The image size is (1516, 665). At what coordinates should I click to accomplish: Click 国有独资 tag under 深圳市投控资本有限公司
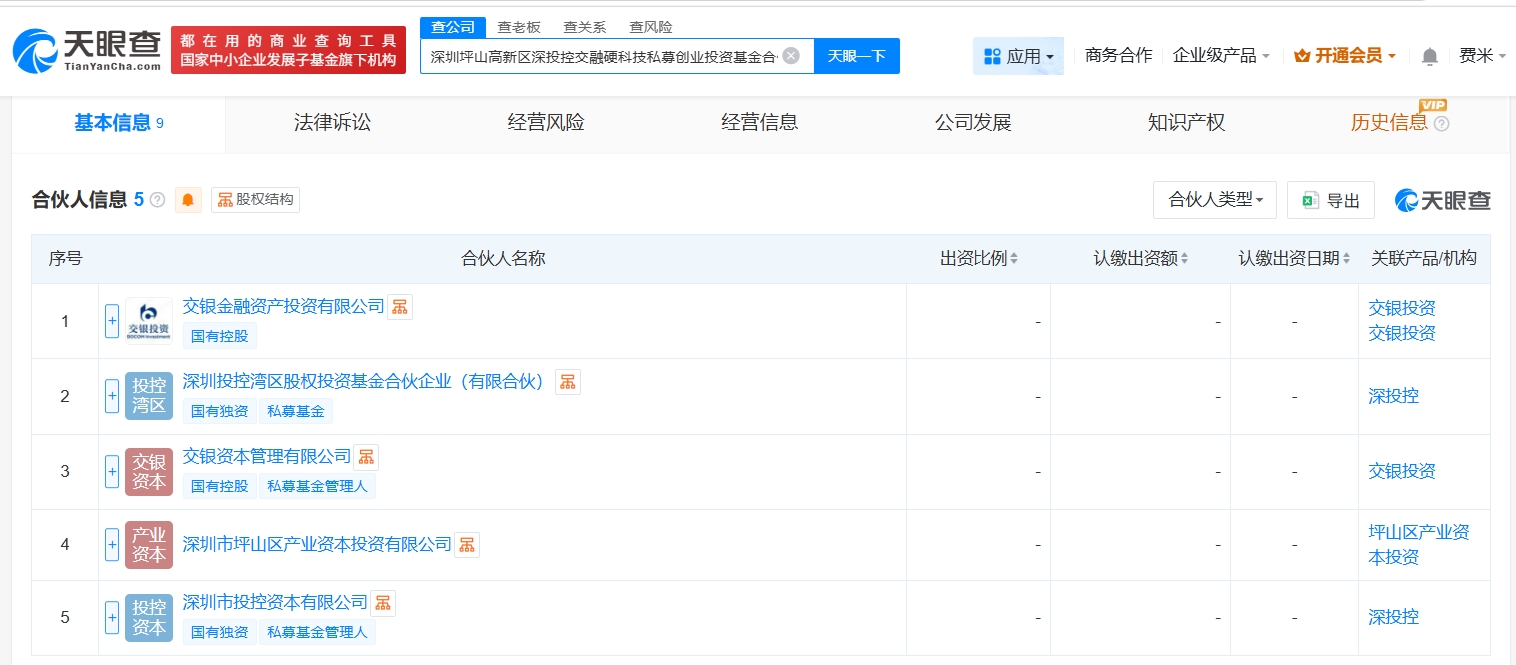coord(220,632)
